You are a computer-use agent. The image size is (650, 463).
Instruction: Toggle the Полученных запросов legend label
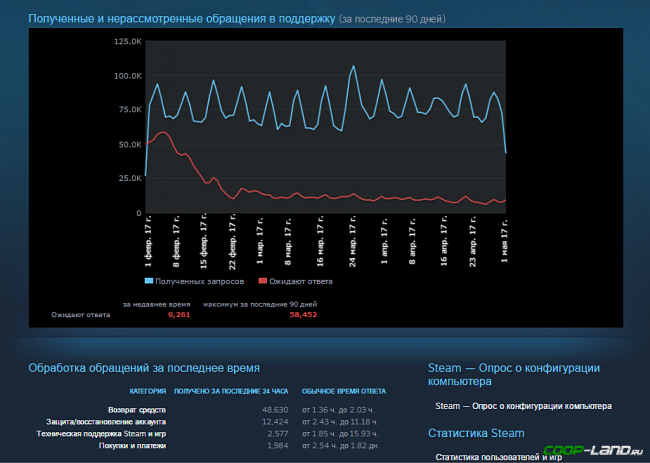coord(199,281)
